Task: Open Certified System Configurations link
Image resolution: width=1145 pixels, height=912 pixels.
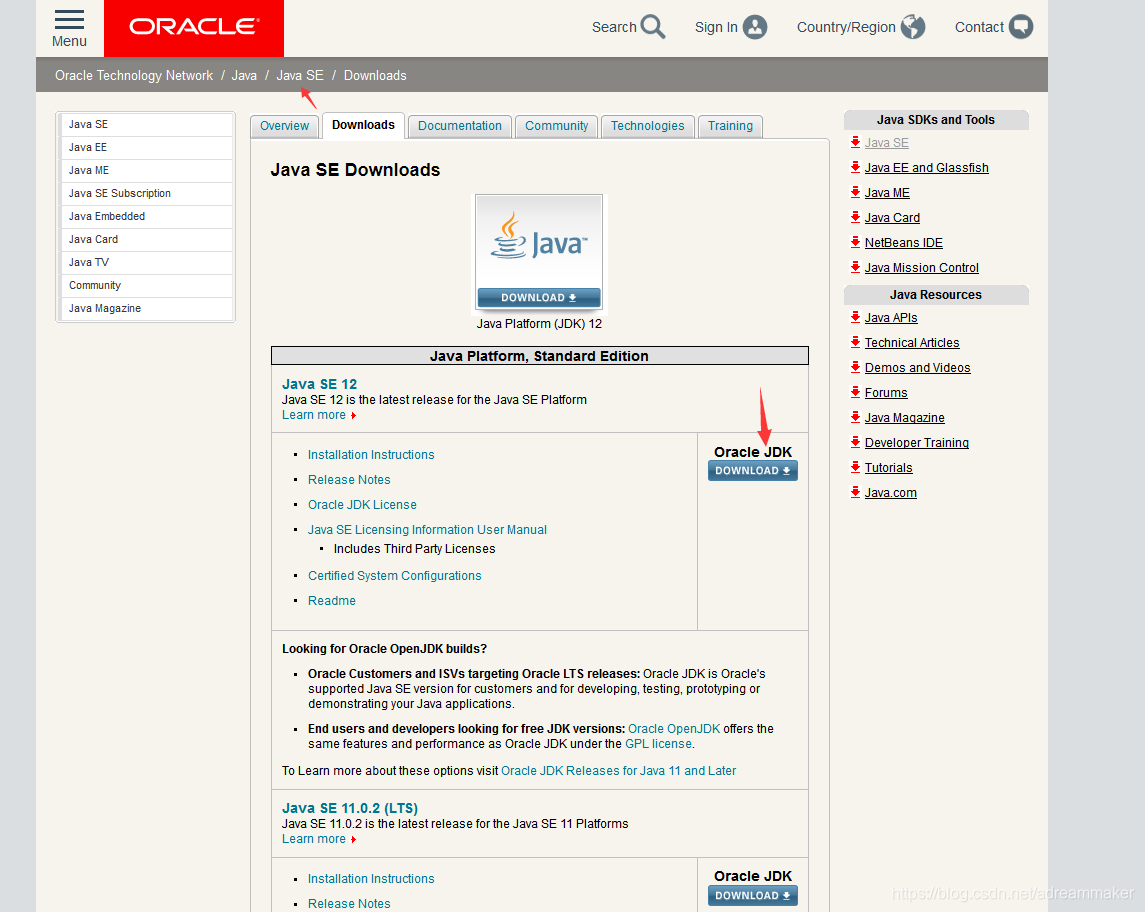Action: click(394, 575)
